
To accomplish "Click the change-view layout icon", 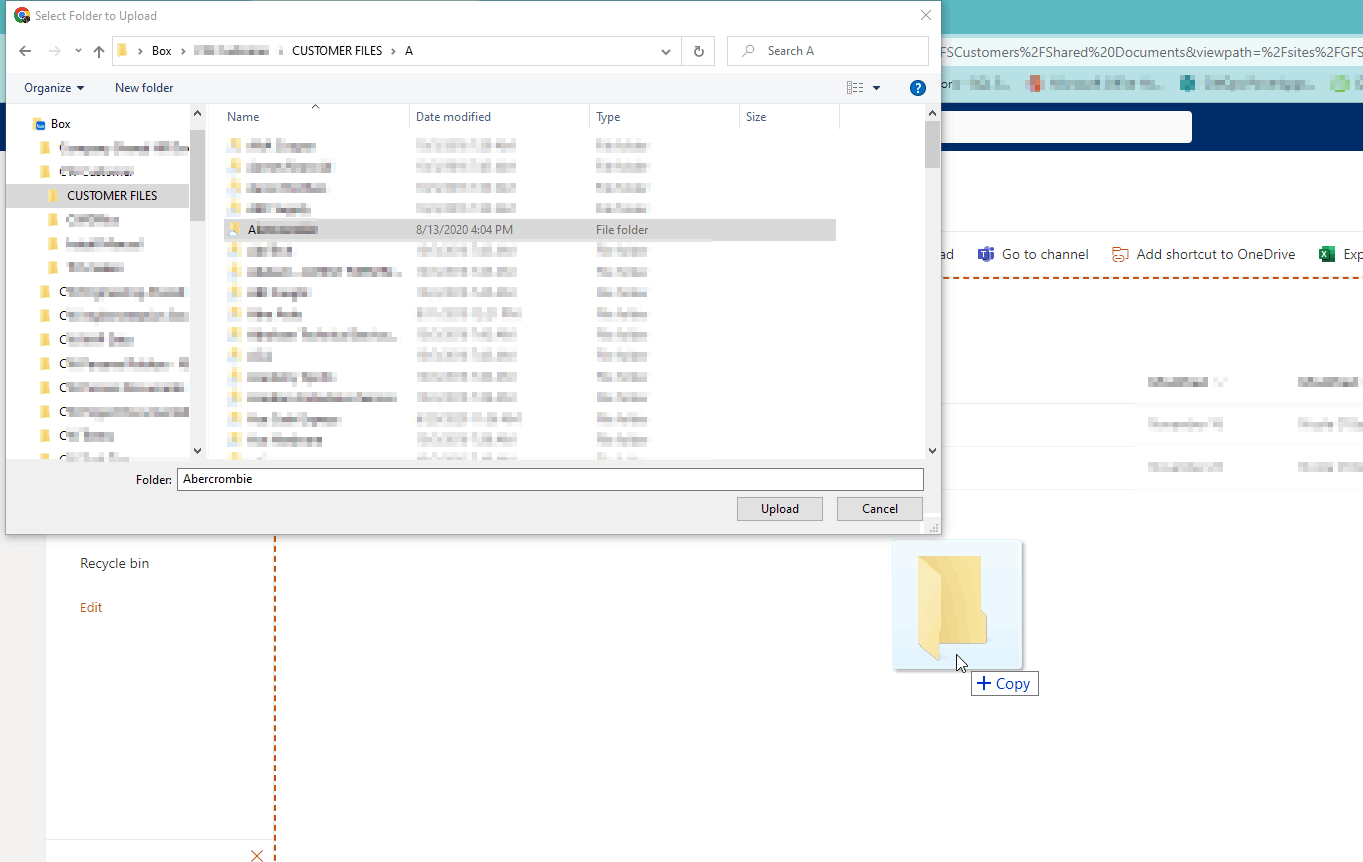I will pyautogui.click(x=857, y=87).
